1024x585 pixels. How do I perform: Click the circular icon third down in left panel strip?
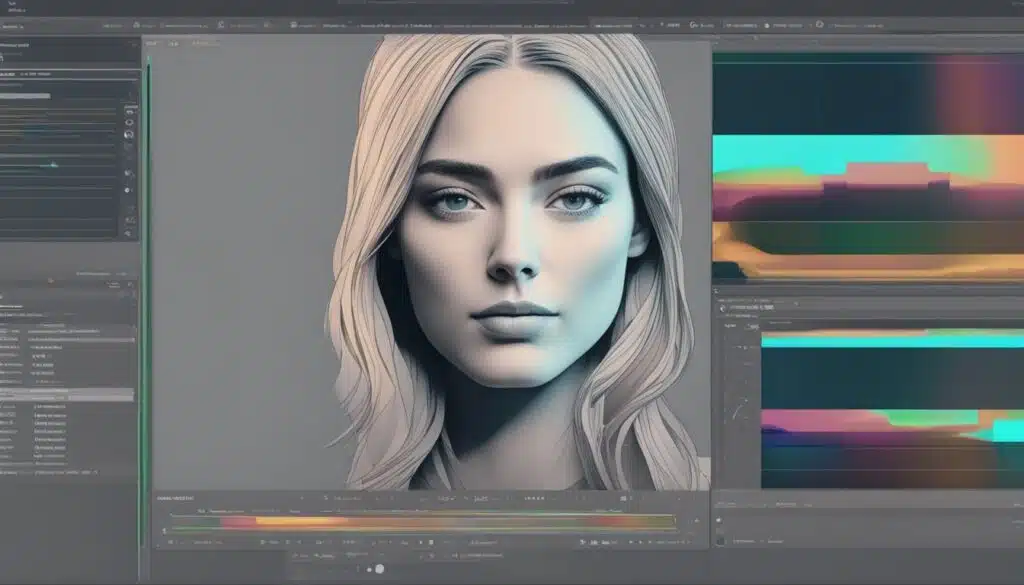click(x=129, y=134)
